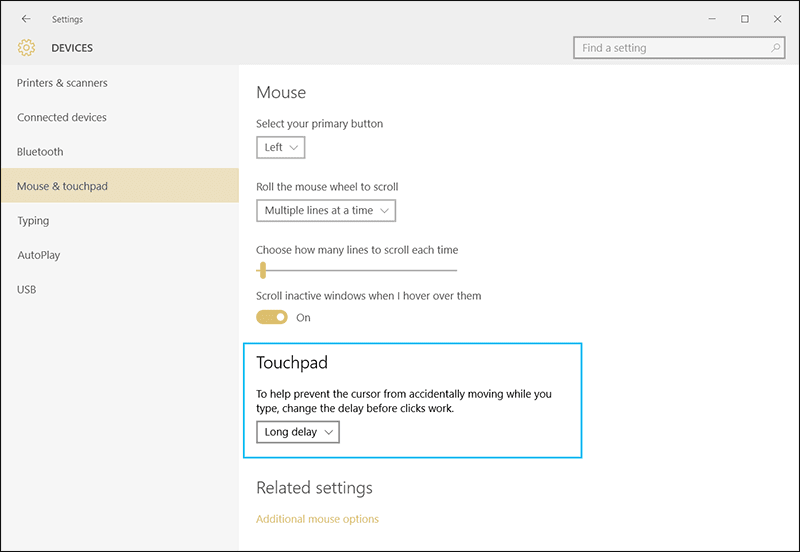Close the Settings window
This screenshot has height=552, width=800.
[x=778, y=19]
